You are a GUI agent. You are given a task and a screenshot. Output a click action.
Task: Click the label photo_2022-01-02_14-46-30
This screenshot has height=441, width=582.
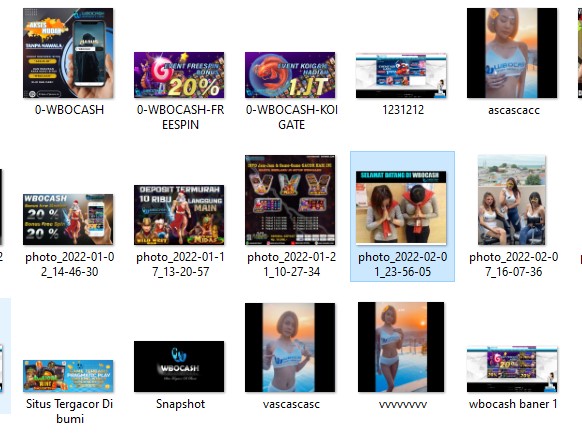(x=69, y=264)
